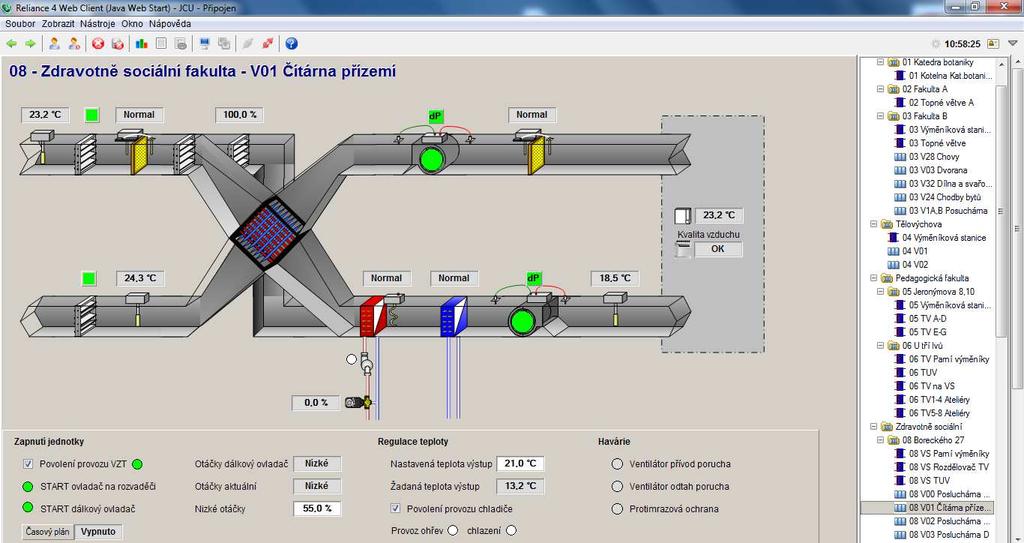1024x543 pixels.
Task: Collapse the 06 U tří lvů node
Action: point(880,346)
